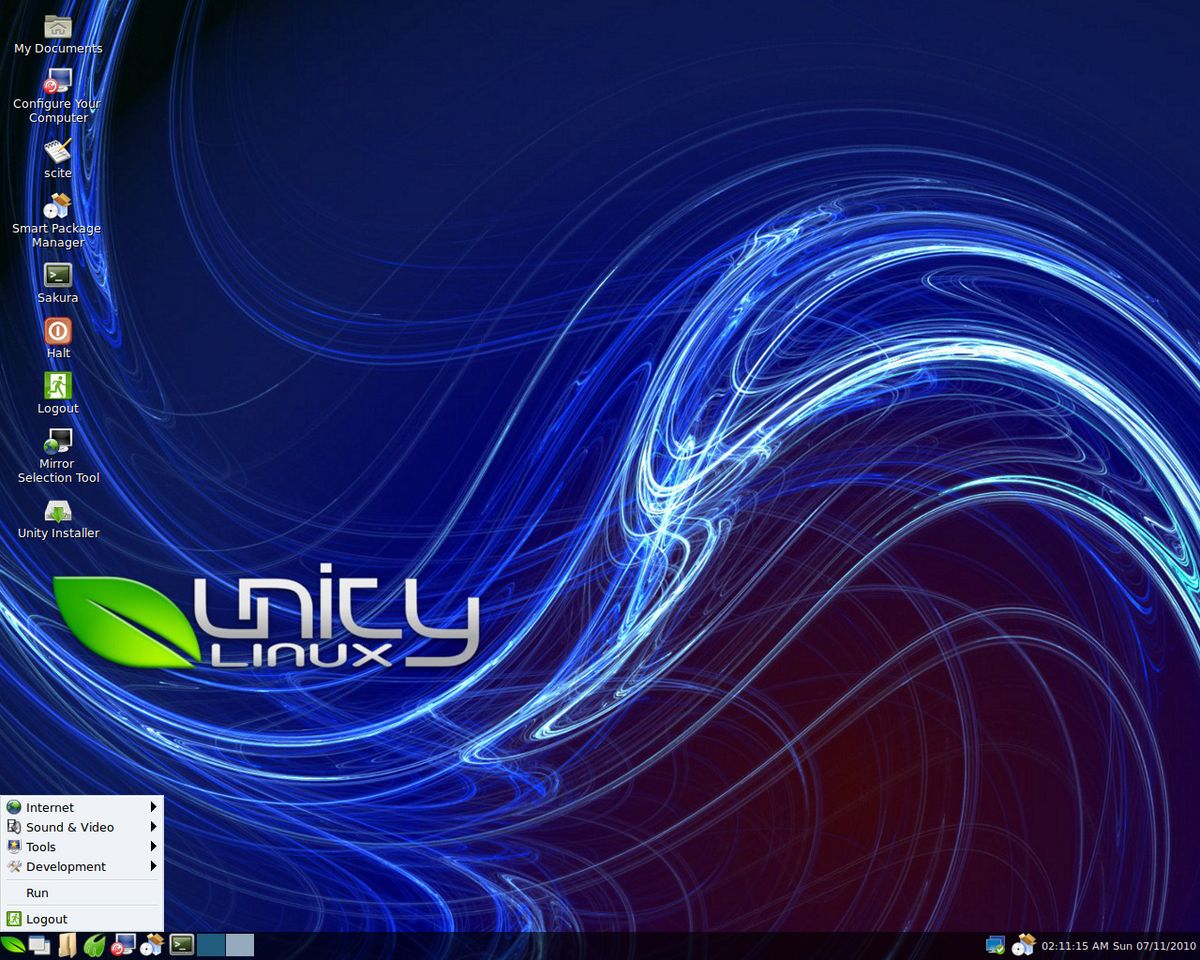The height and width of the screenshot is (960, 1200).
Task: Switch to the second workspace in the pager
Action: 240,944
